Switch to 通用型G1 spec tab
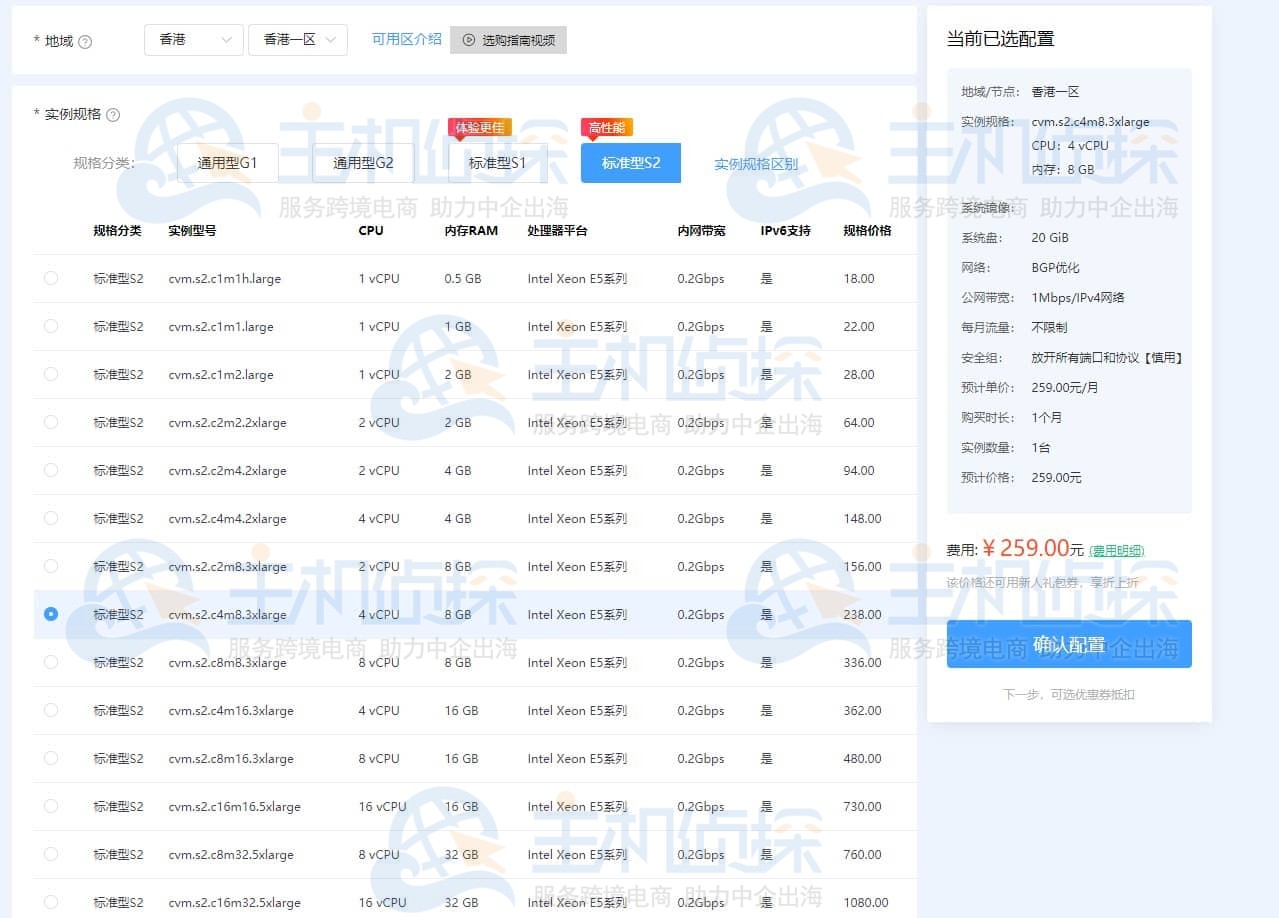Viewport: 1279px width, 918px height. [227, 163]
